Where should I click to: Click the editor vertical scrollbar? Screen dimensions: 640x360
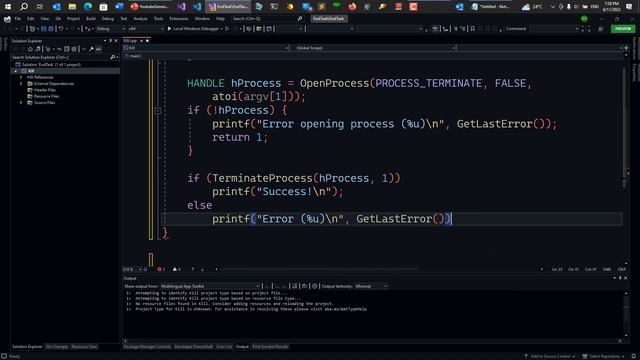625,161
